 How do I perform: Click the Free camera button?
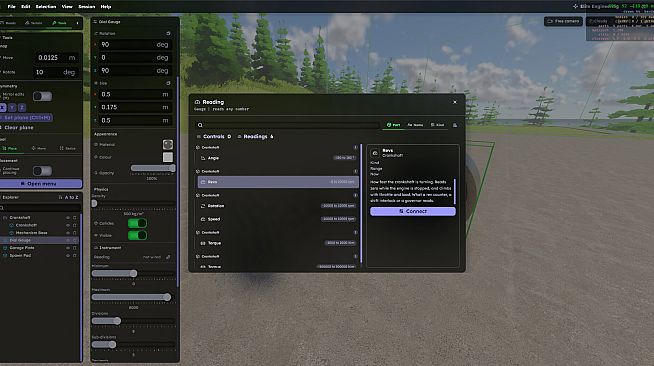click(563, 21)
